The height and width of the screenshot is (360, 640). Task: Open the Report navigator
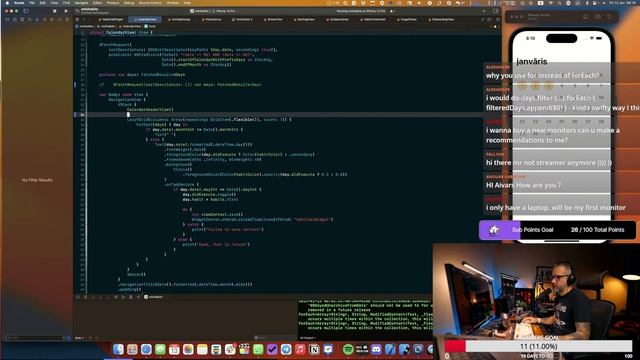[67, 19]
